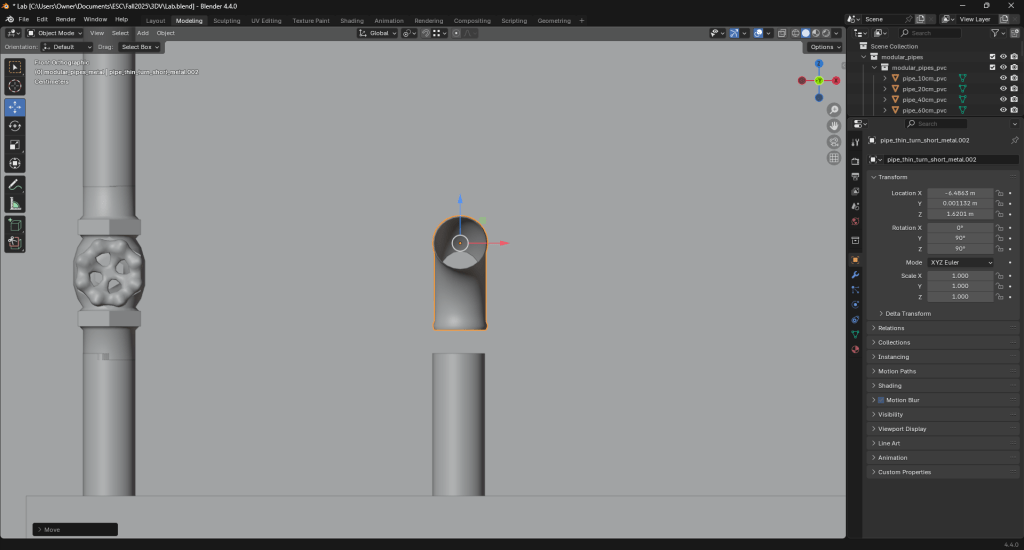Activate the Scale tool
Screen dimensions: 1024x550
tap(15, 145)
